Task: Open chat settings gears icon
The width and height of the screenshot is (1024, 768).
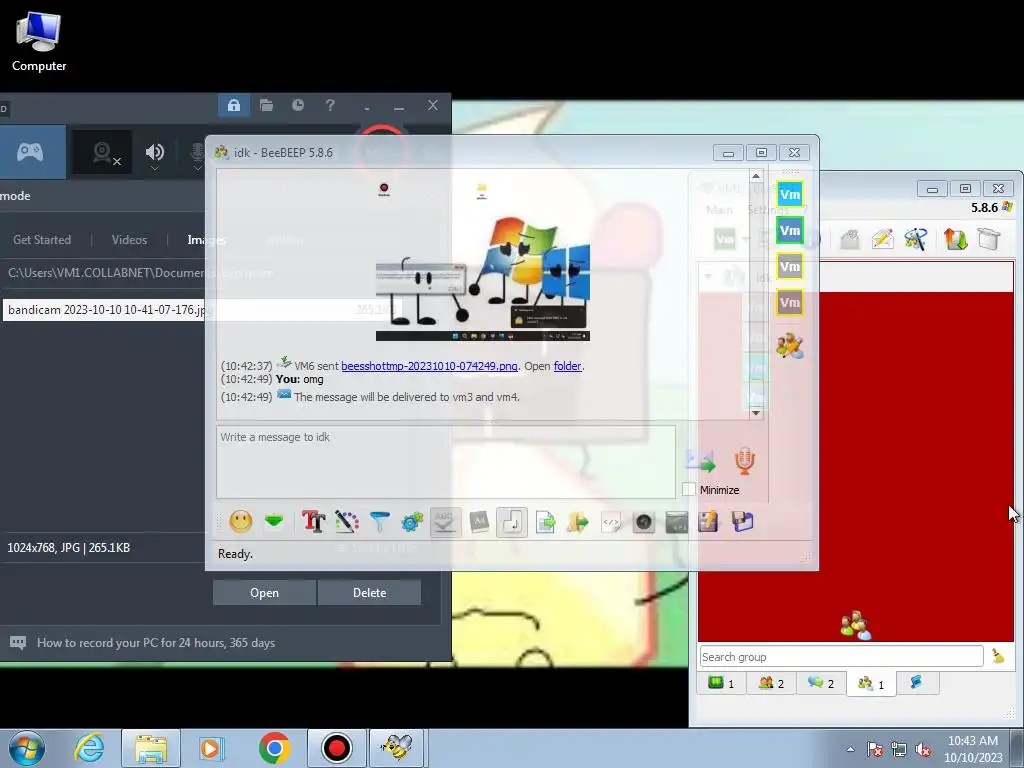Action: click(x=412, y=522)
